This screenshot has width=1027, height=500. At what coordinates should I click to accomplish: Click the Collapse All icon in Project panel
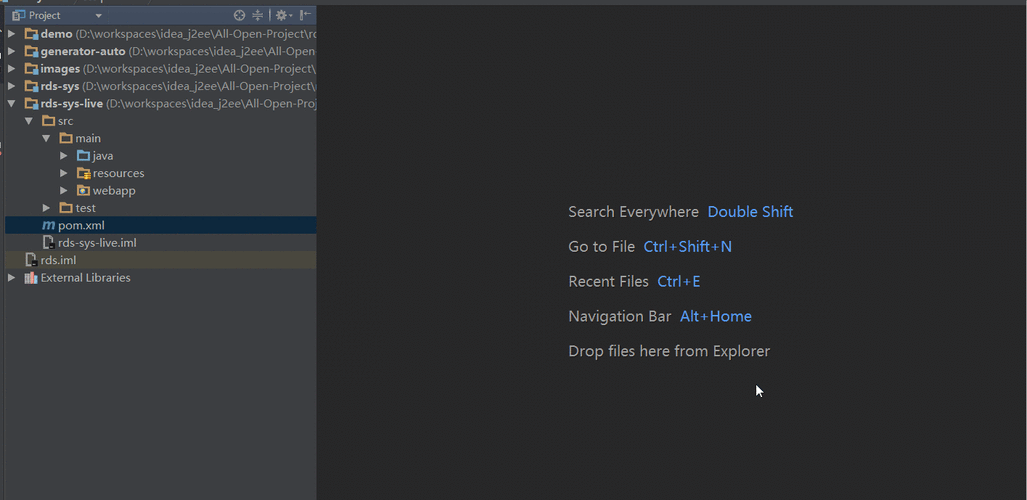pos(257,15)
